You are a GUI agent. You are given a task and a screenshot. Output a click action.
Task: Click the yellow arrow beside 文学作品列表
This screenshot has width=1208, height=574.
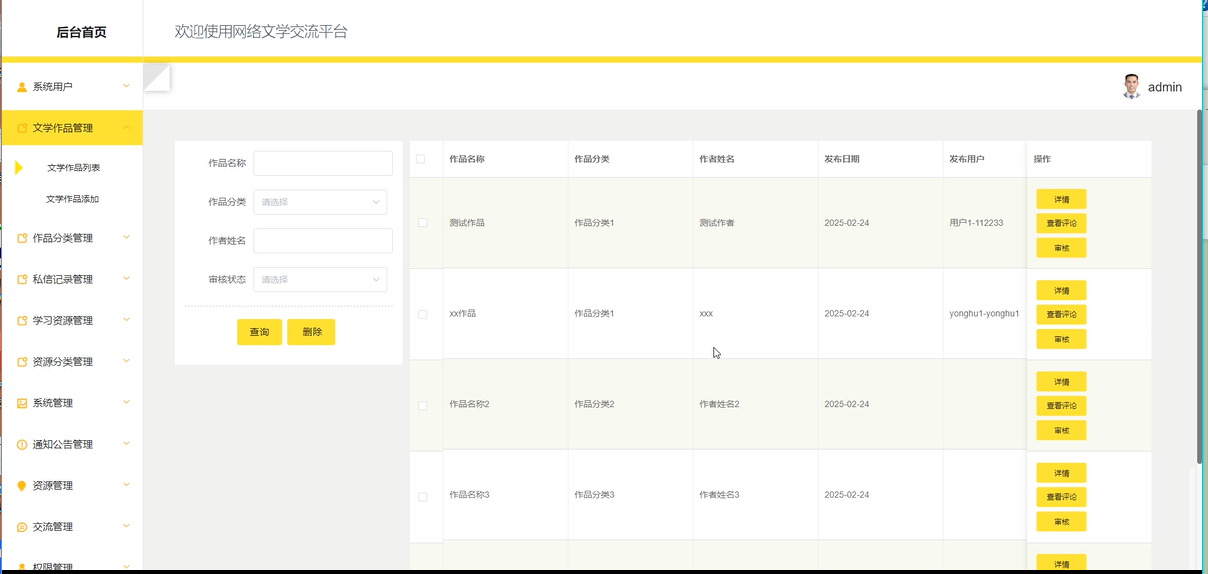pos(18,168)
